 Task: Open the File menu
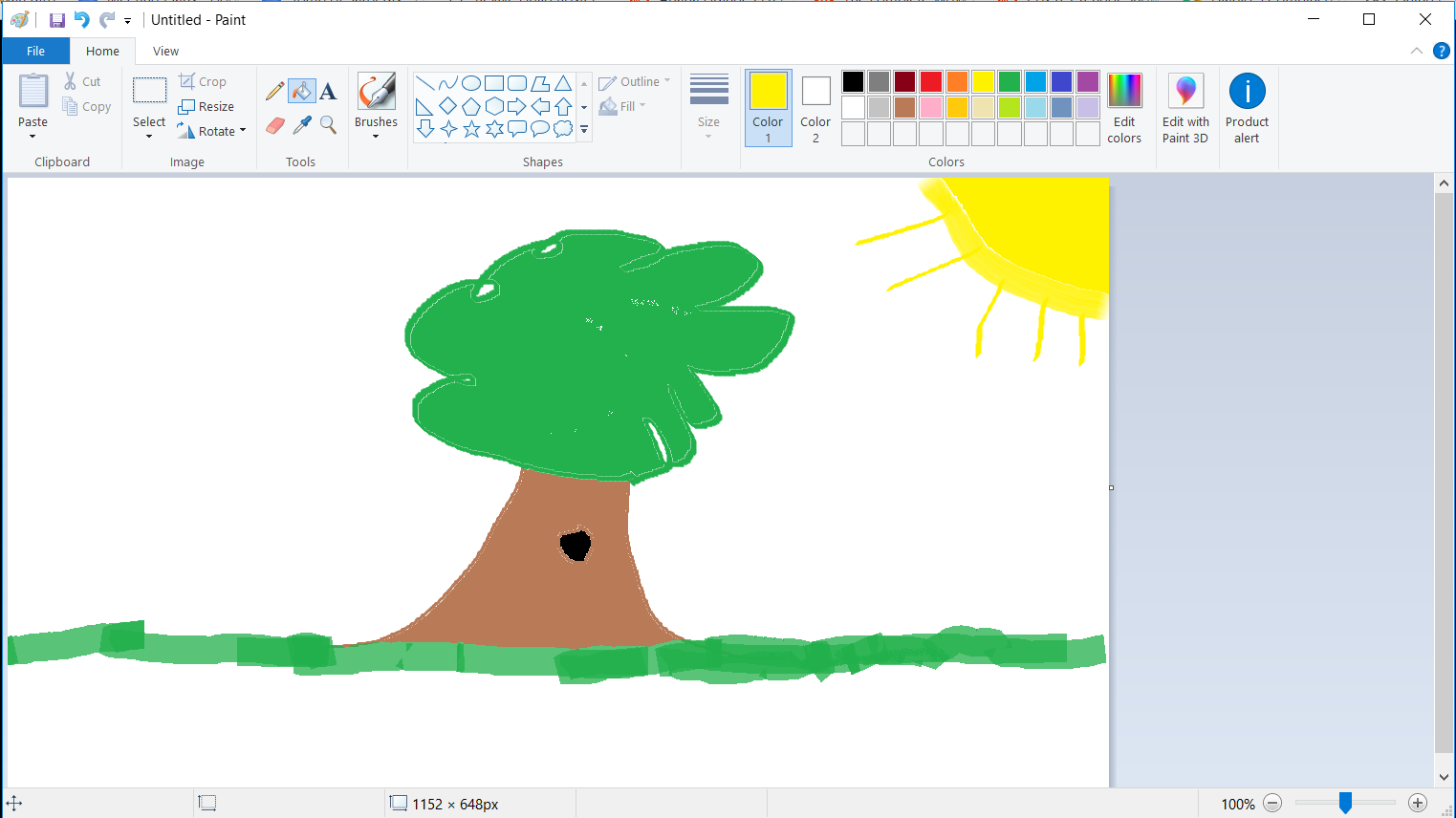coord(35,52)
